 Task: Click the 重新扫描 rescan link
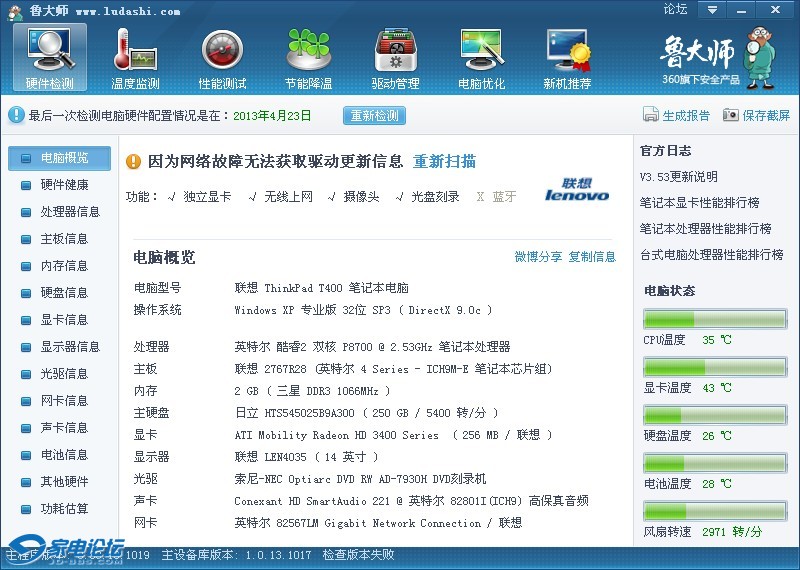444,161
